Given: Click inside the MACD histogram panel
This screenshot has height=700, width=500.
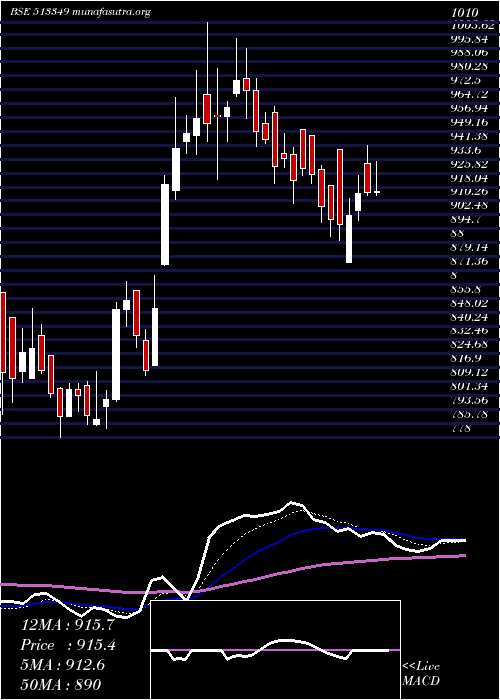Looking at the screenshot, I should 275,650.
